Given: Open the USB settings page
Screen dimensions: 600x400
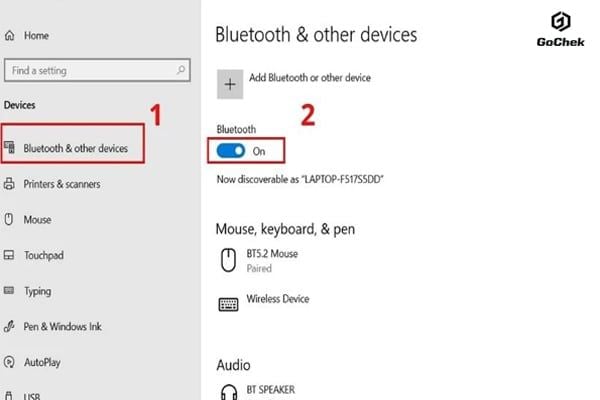Looking at the screenshot, I should point(31,394).
